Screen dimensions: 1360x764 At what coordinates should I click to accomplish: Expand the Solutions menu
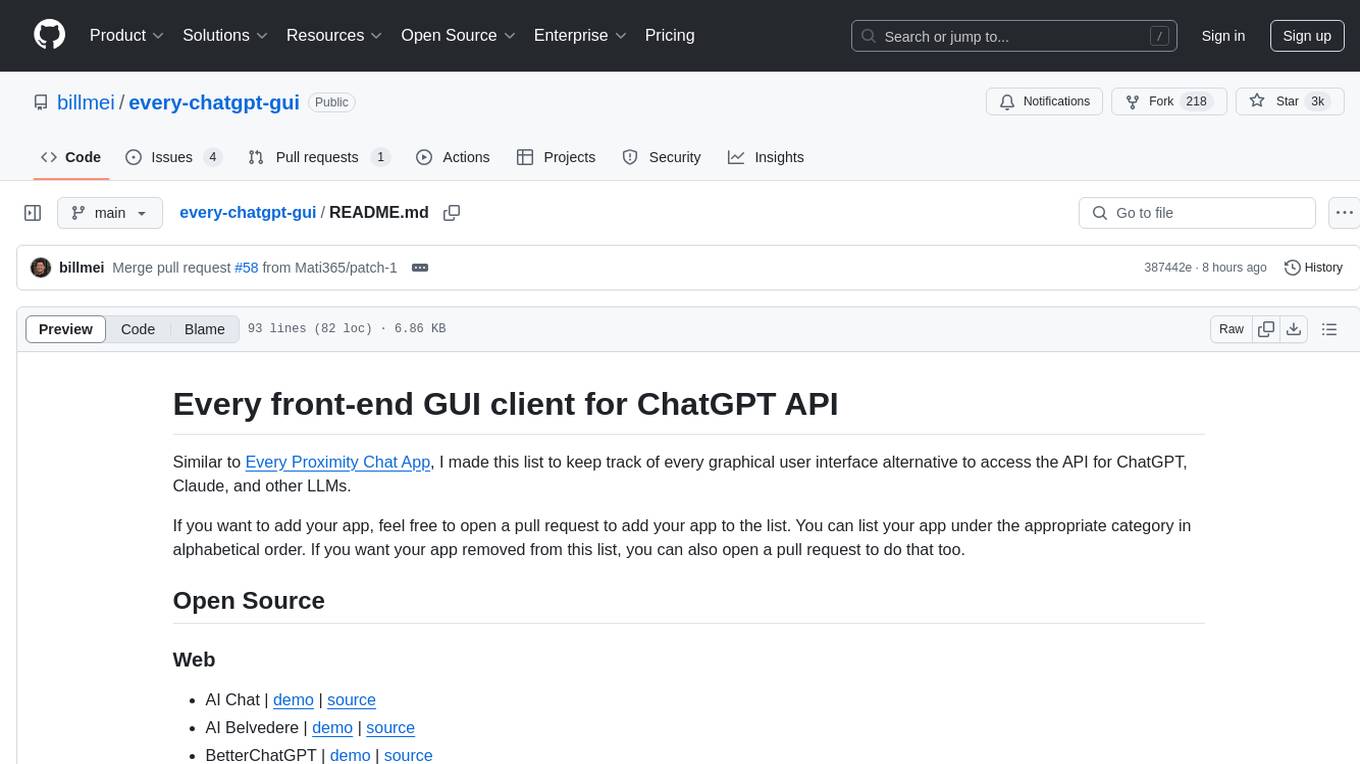click(x=225, y=35)
